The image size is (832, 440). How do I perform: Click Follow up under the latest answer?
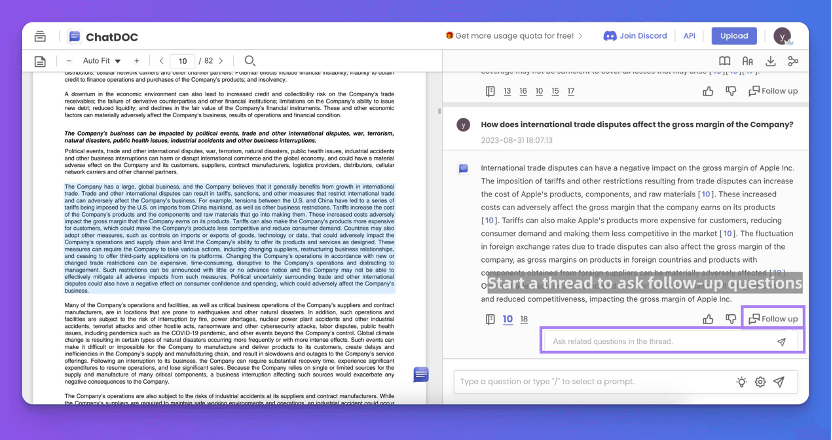[x=773, y=319]
